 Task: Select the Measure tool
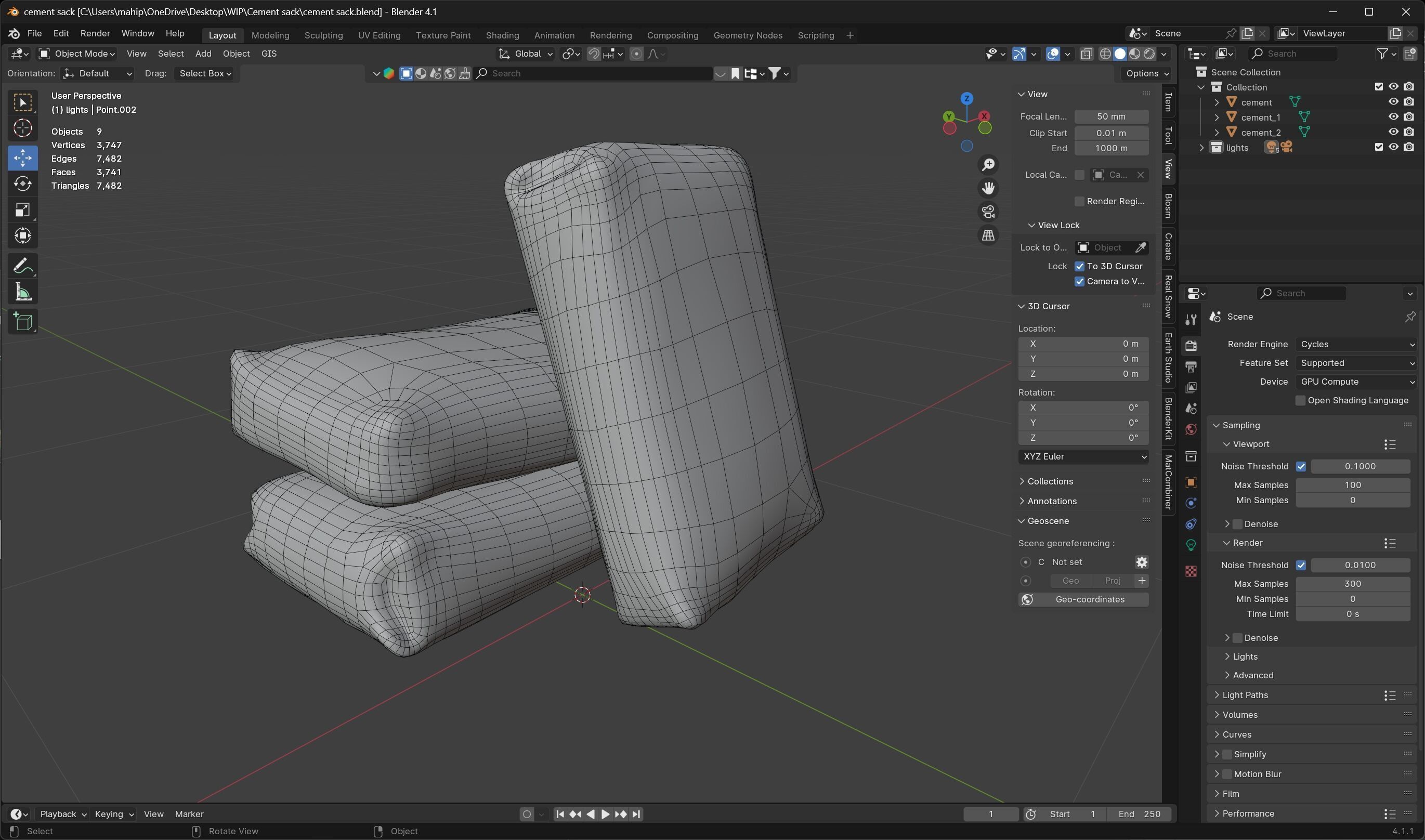pos(23,292)
